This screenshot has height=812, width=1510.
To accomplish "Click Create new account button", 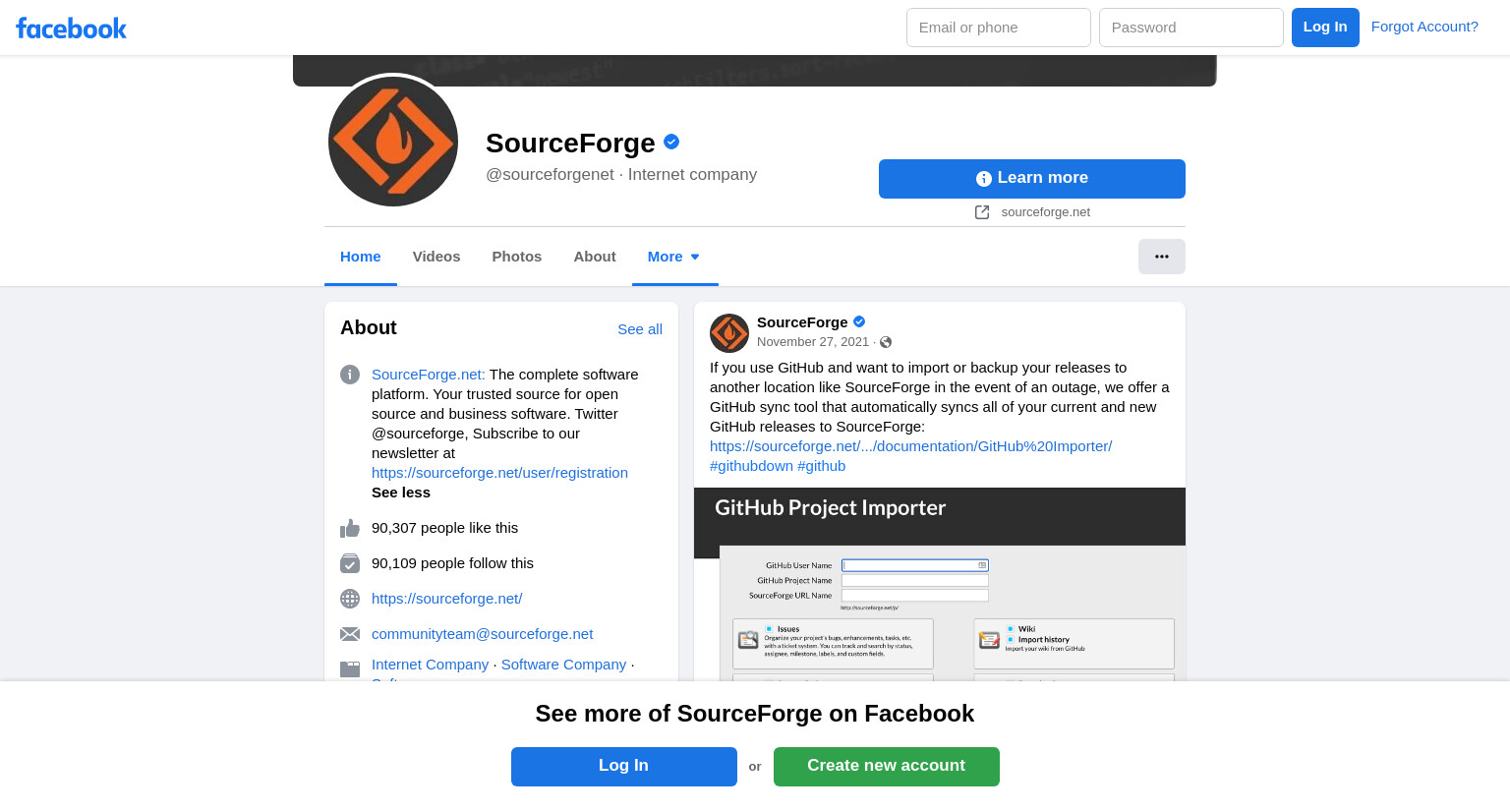I will pos(887,767).
